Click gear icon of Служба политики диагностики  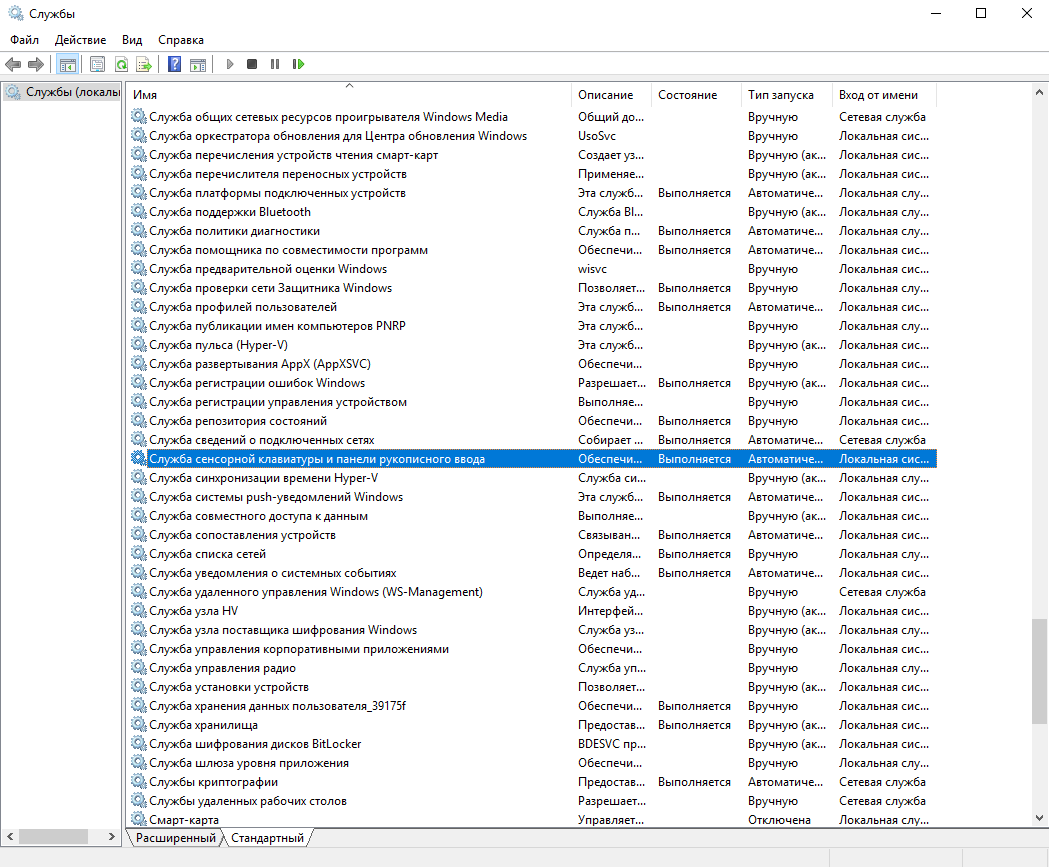(138, 230)
